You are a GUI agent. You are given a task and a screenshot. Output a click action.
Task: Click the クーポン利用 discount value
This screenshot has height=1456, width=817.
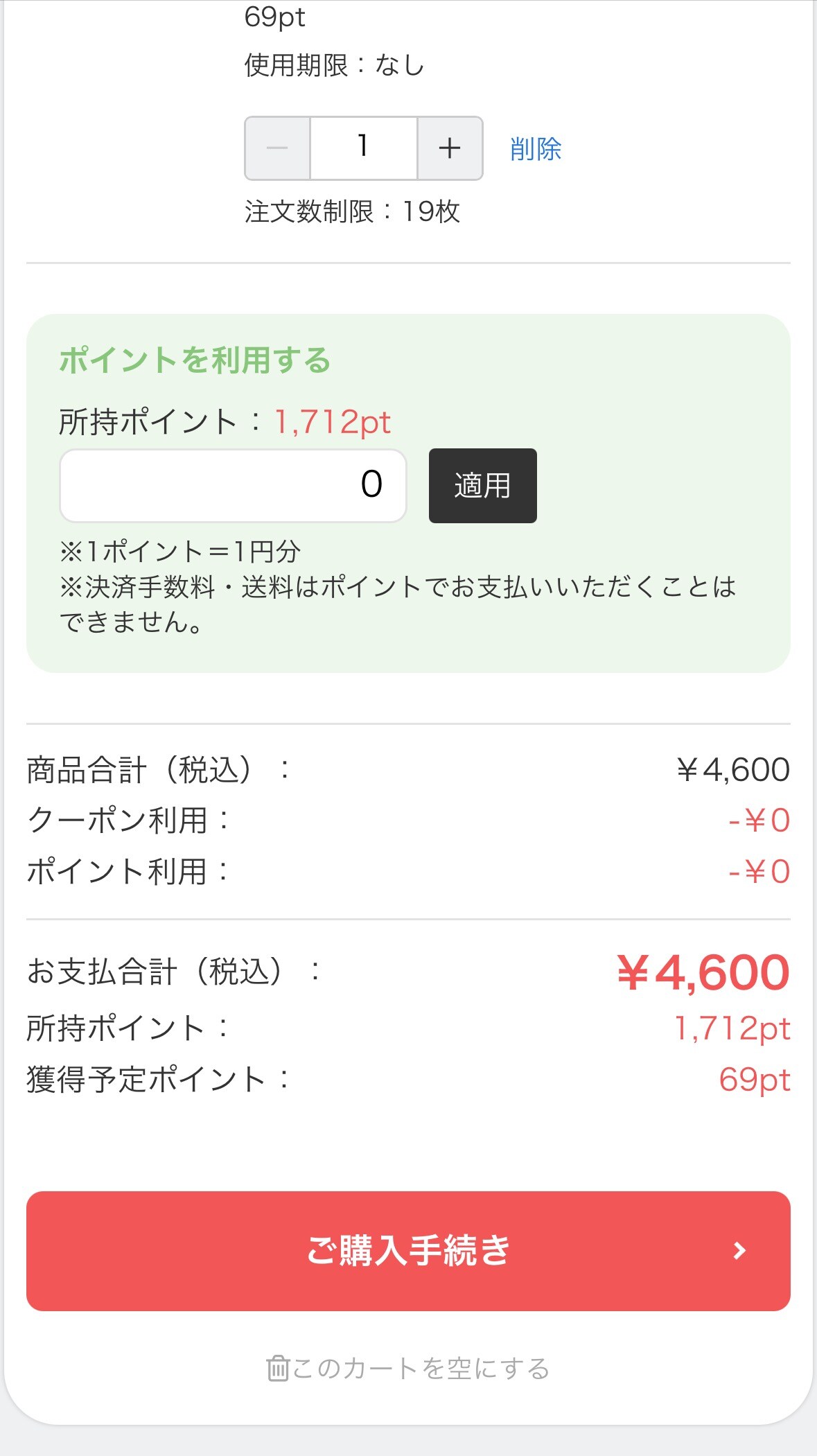[x=759, y=821]
